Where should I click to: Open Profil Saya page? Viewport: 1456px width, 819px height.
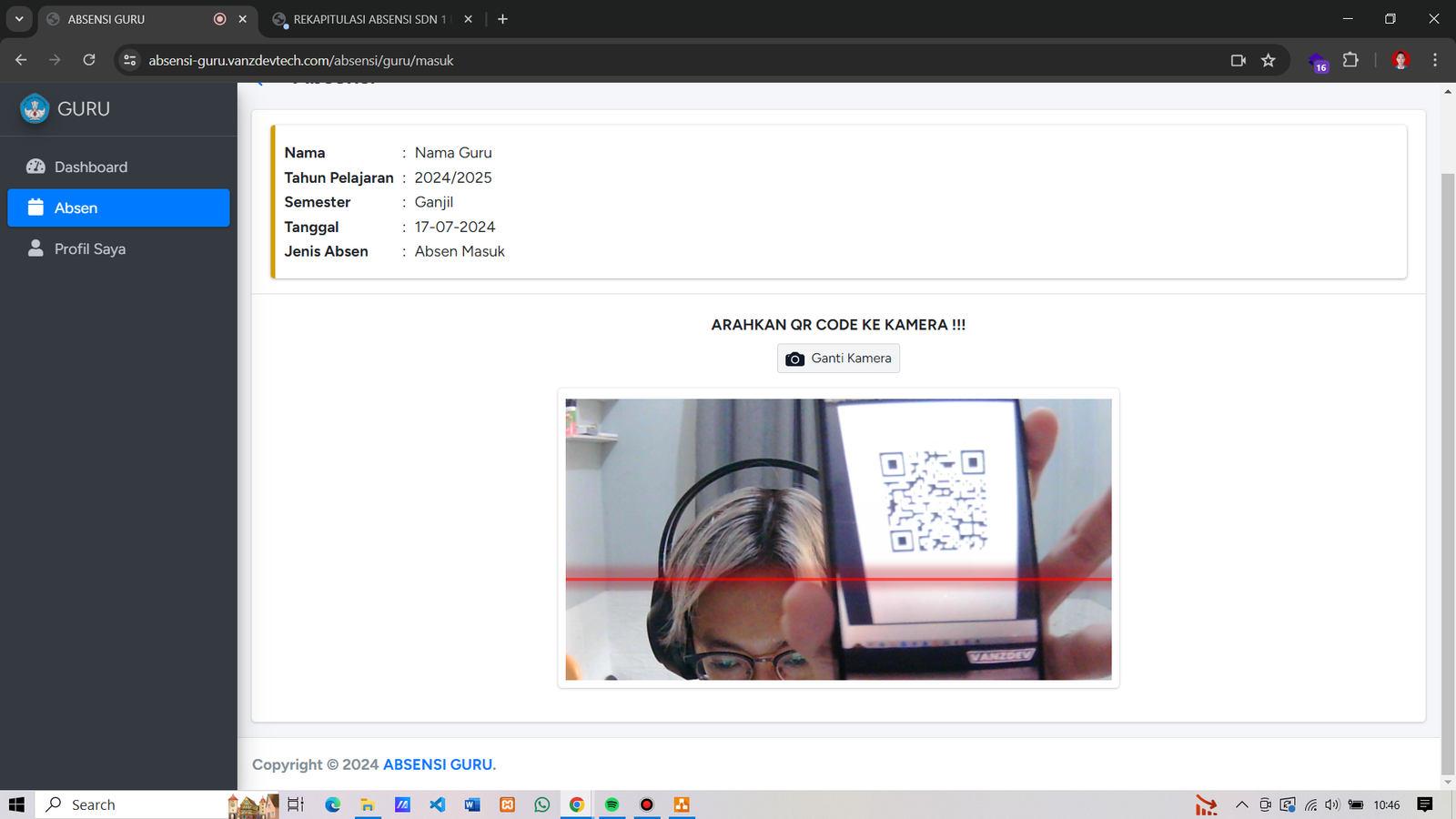click(x=89, y=249)
